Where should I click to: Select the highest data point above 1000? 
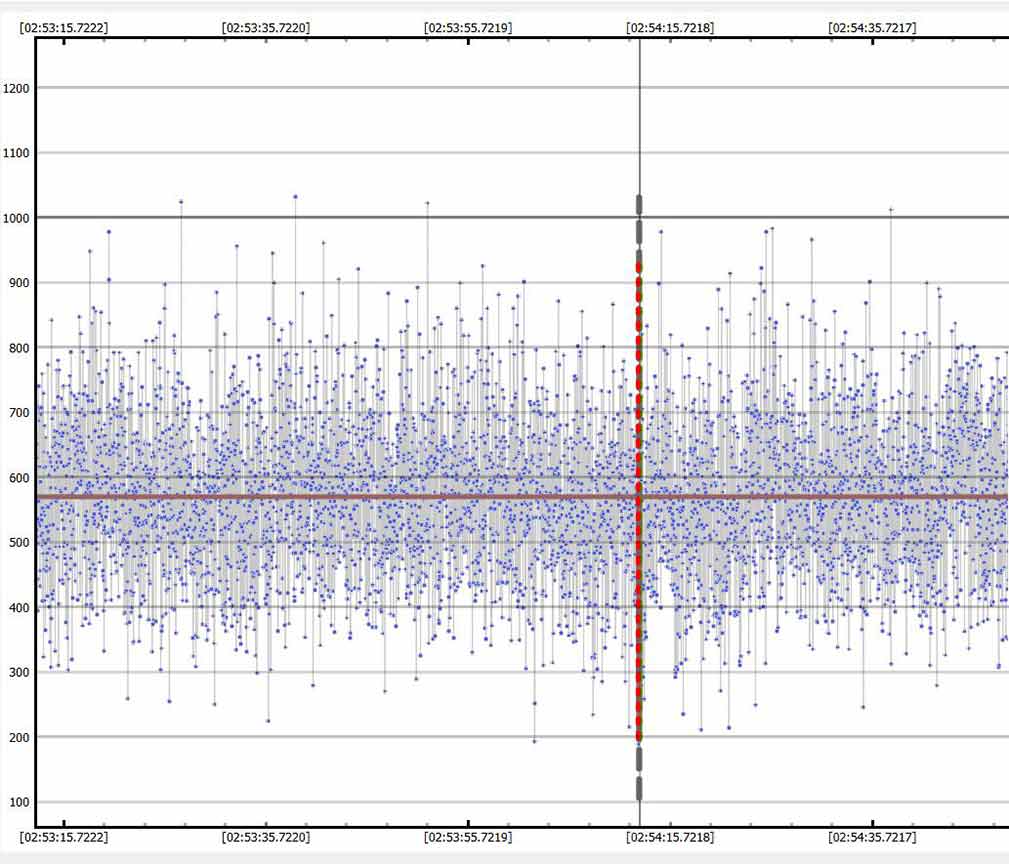[x=295, y=197]
